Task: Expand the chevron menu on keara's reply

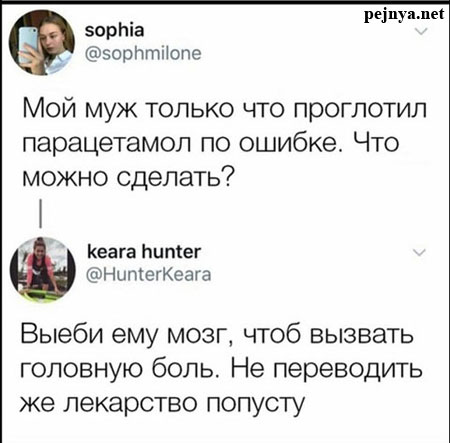Action: point(420,252)
